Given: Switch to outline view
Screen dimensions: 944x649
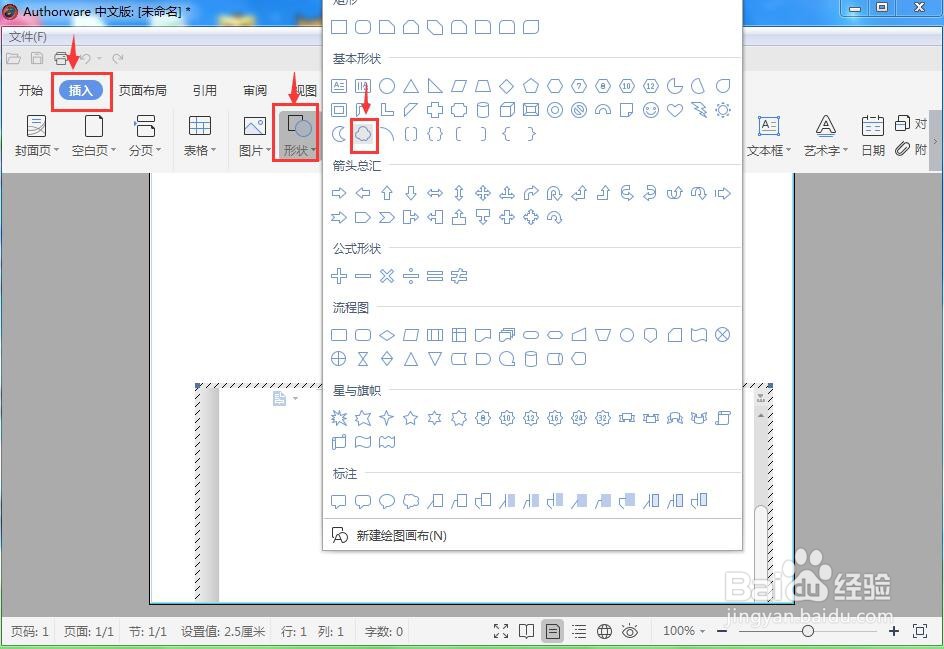Looking at the screenshot, I should (579, 631).
